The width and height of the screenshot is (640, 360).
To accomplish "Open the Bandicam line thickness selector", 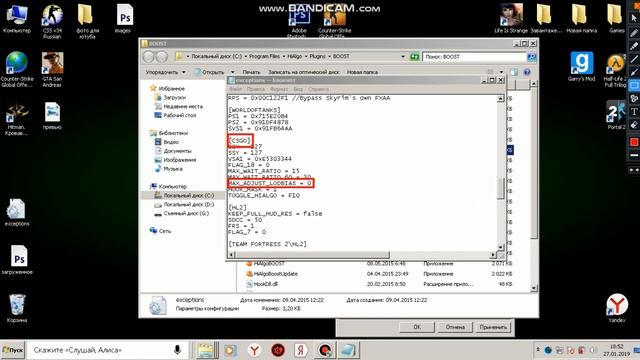I will tap(634, 156).
